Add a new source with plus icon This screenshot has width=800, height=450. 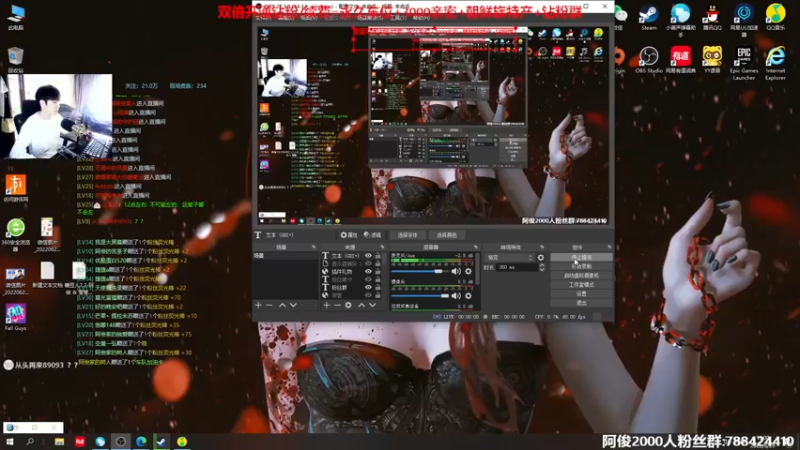327,305
